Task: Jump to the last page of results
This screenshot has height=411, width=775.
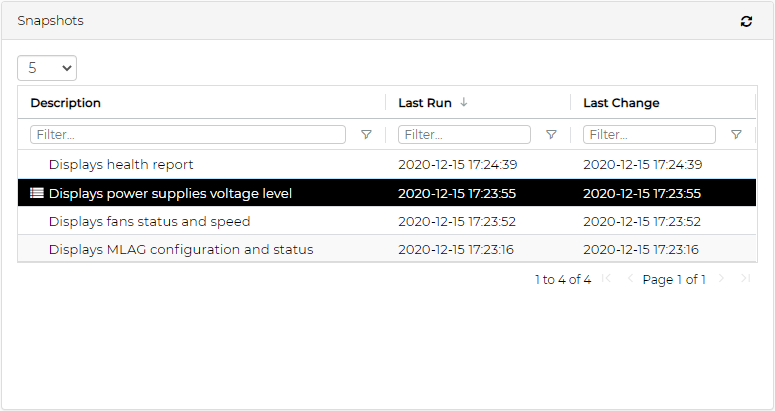Action: [x=744, y=279]
